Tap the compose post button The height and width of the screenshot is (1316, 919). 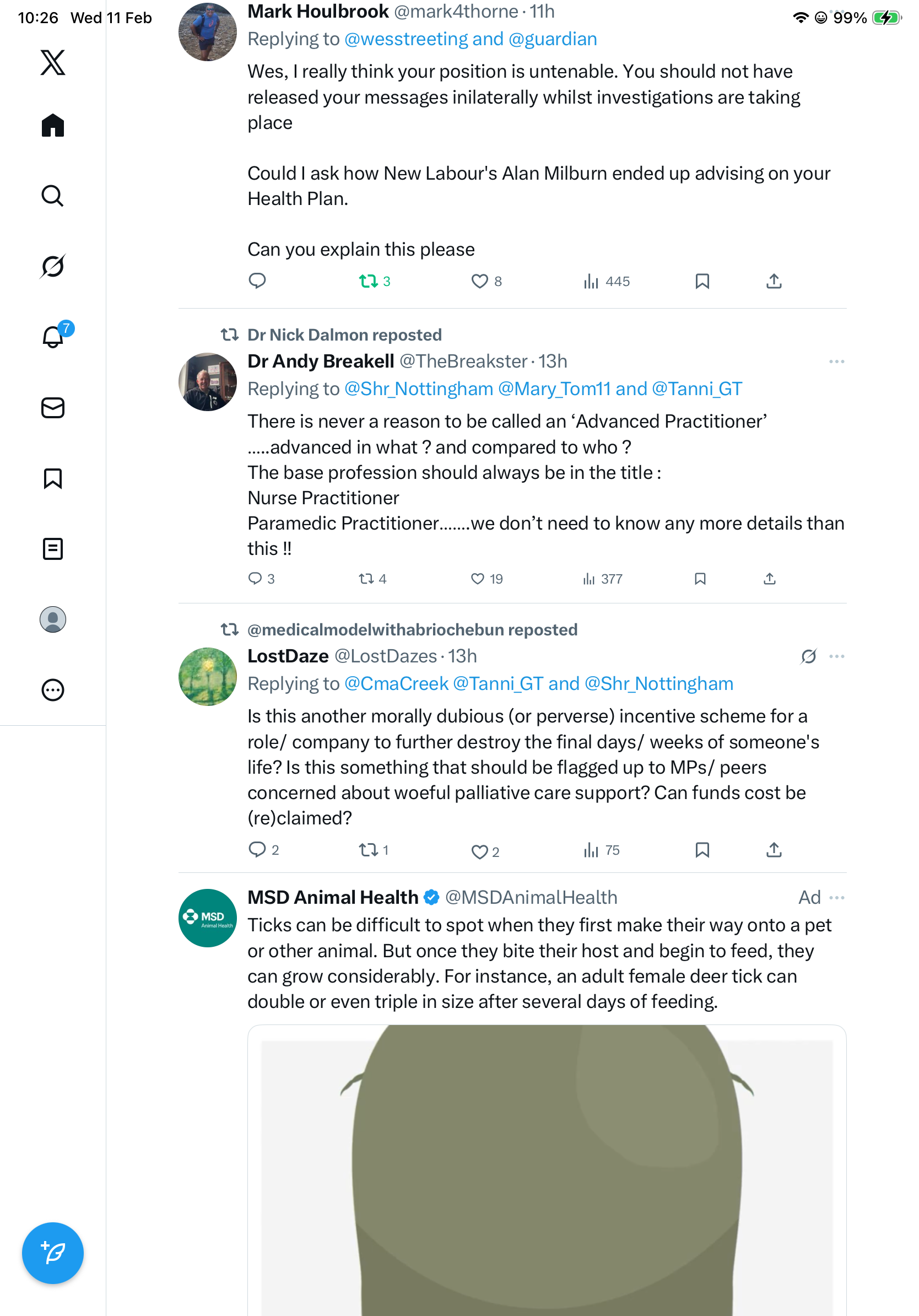point(53,1253)
